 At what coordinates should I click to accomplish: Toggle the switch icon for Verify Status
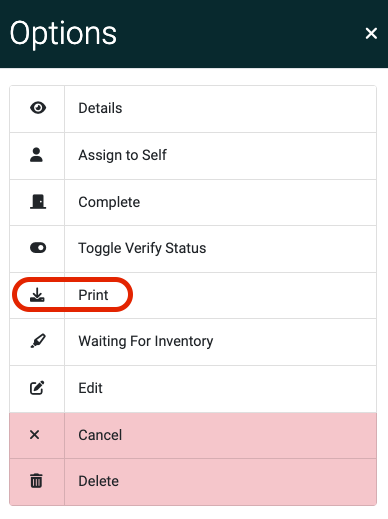pos(38,248)
